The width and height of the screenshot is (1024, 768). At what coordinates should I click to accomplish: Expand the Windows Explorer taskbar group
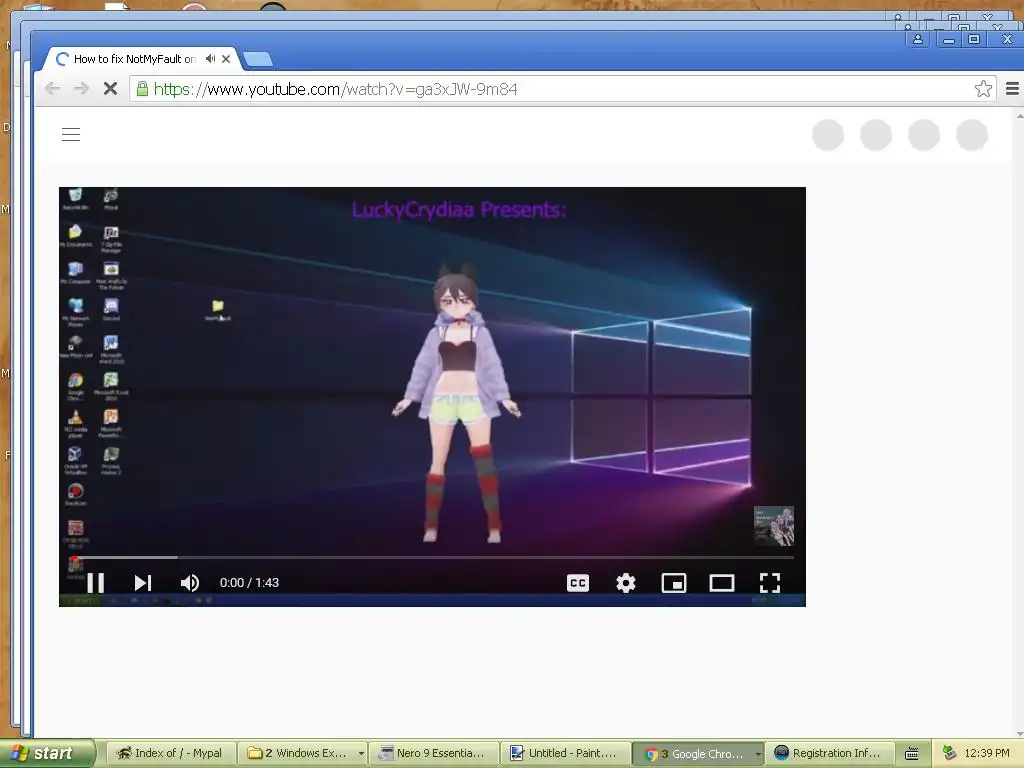coord(302,753)
